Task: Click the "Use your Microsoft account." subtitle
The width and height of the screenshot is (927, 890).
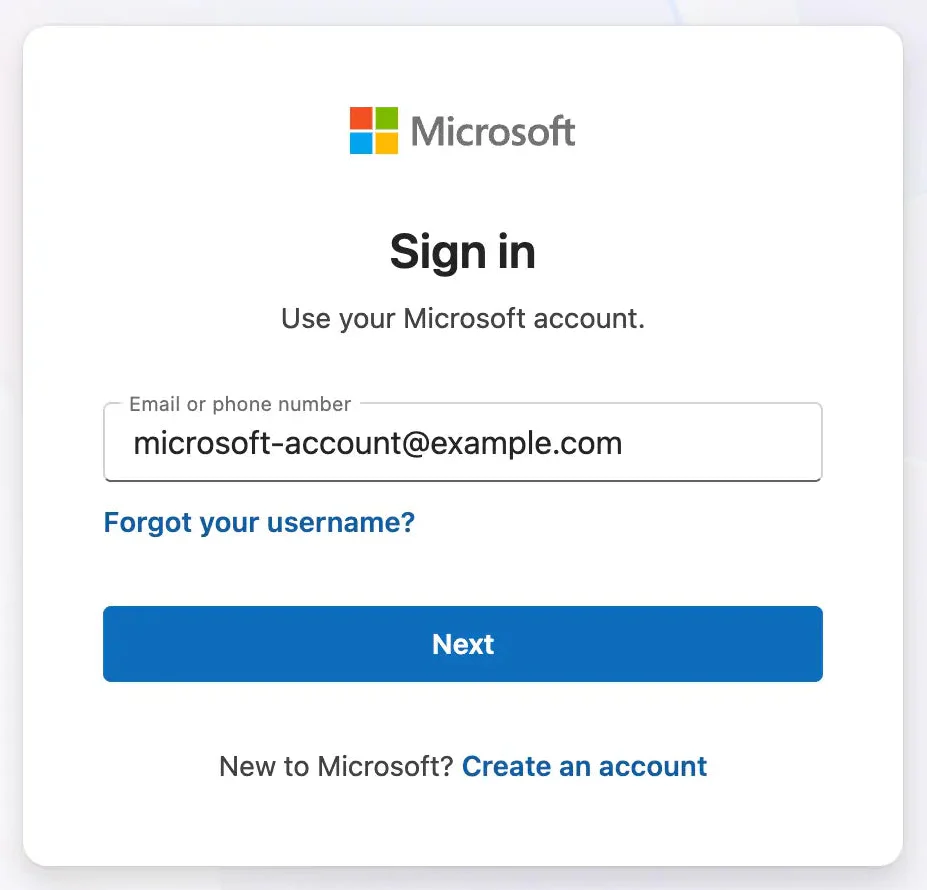Action: (463, 319)
